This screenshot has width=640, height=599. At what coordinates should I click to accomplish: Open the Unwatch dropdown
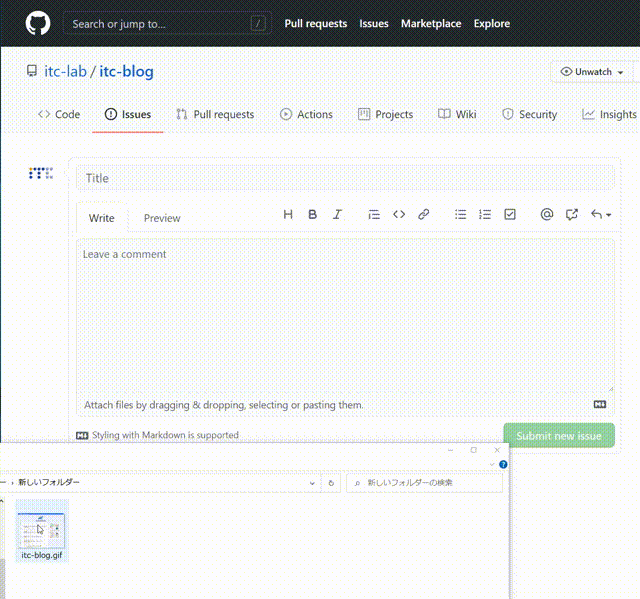[x=592, y=72]
